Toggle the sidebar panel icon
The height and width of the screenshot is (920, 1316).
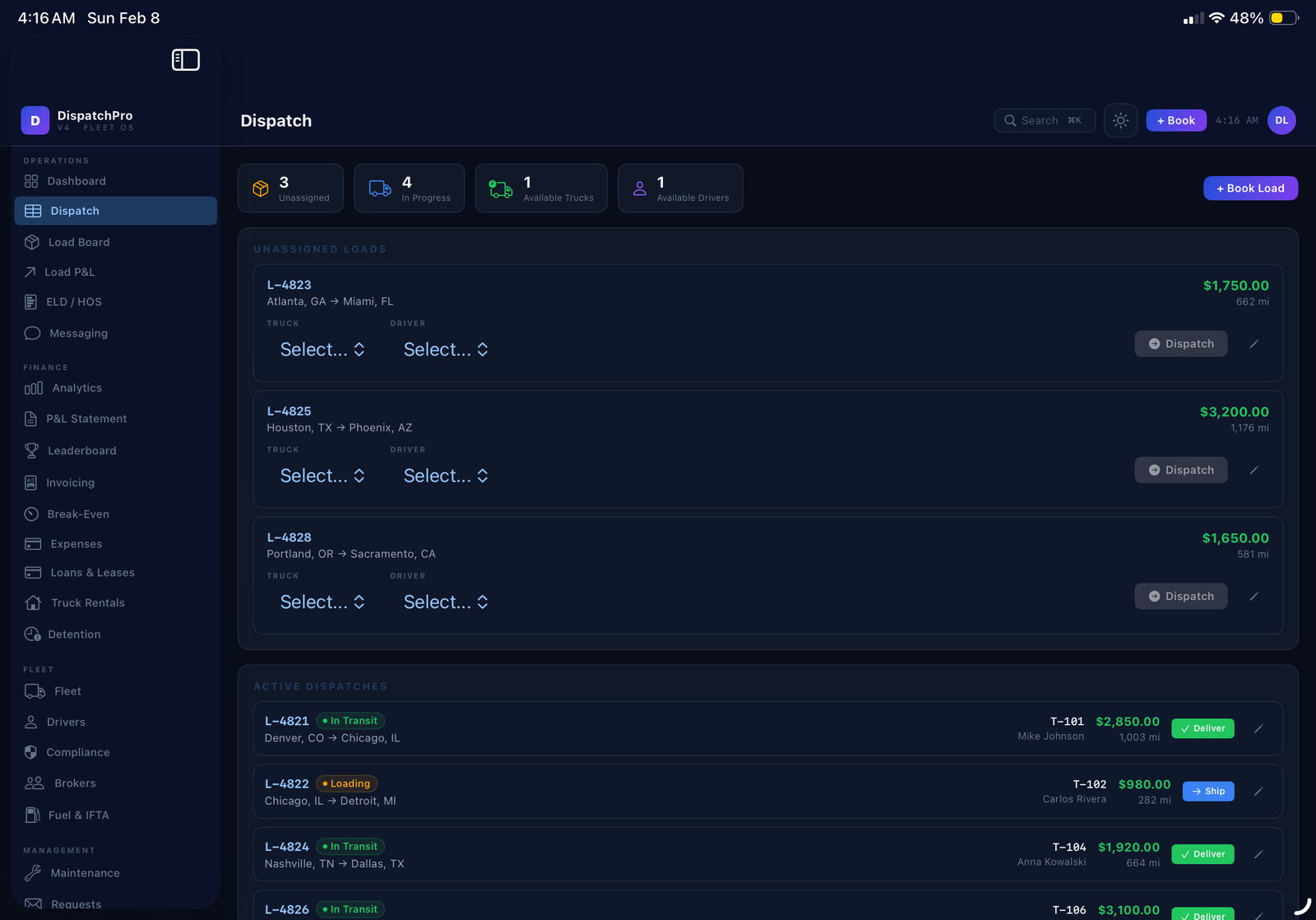pos(185,60)
